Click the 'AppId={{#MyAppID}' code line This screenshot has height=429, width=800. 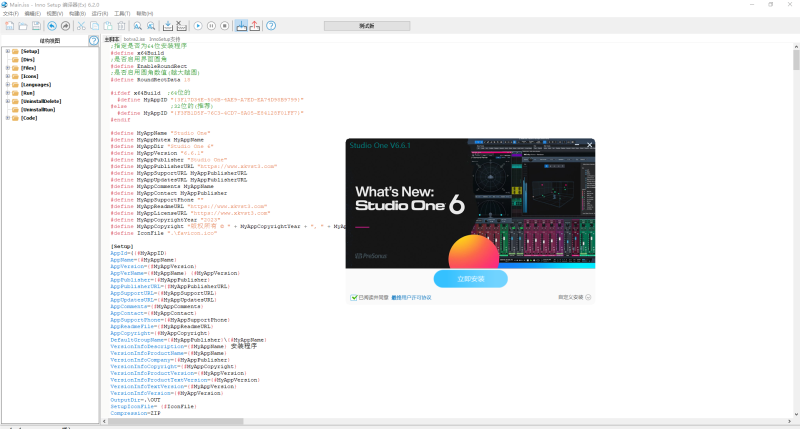pos(138,253)
